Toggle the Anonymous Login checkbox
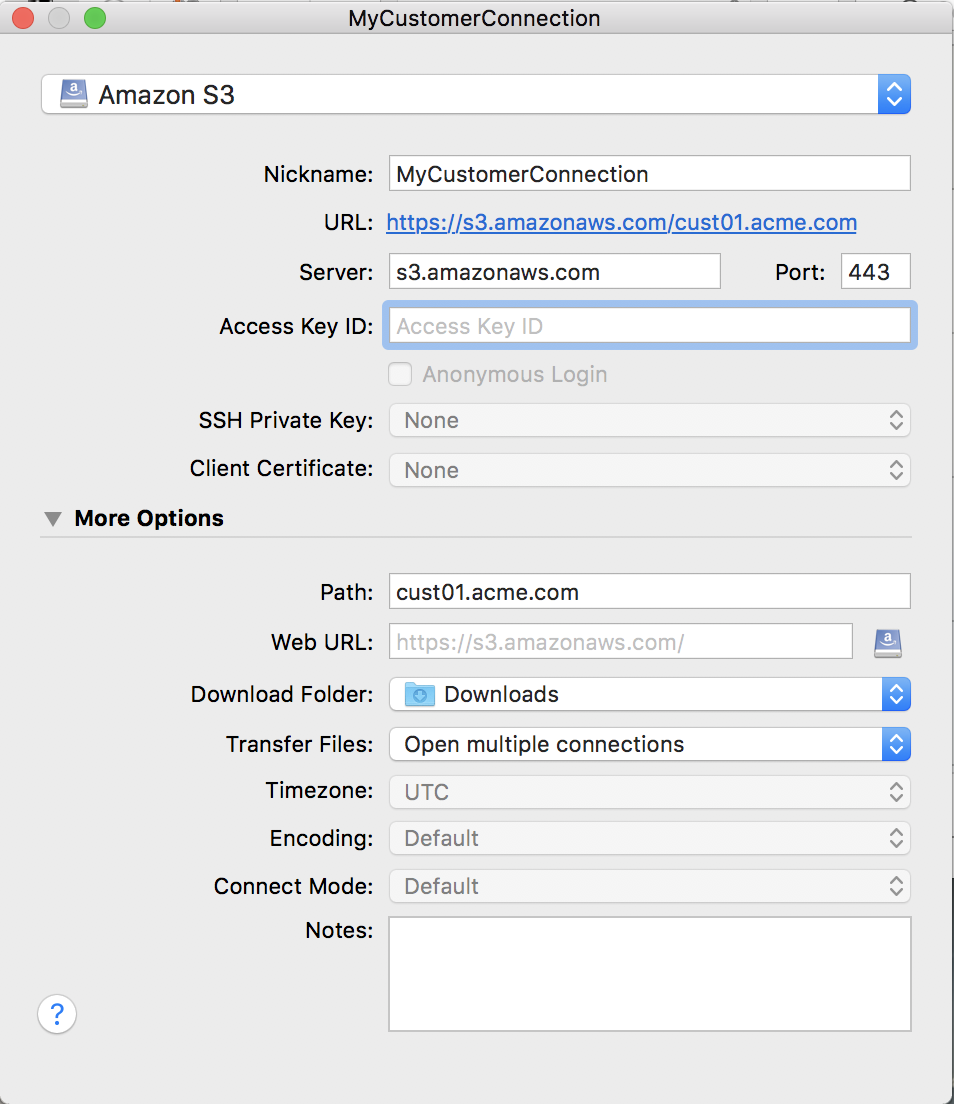 click(x=400, y=374)
